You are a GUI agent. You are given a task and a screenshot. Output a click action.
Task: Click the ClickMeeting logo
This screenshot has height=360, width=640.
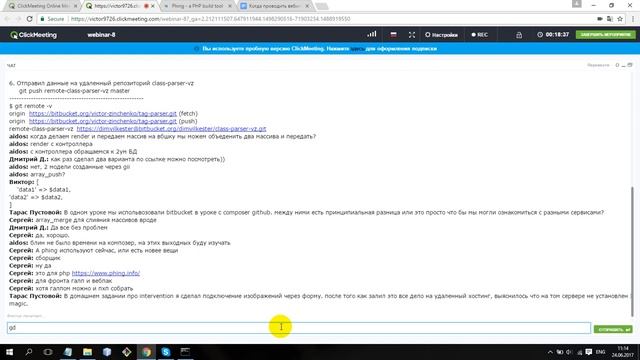pyautogui.click(x=33, y=35)
